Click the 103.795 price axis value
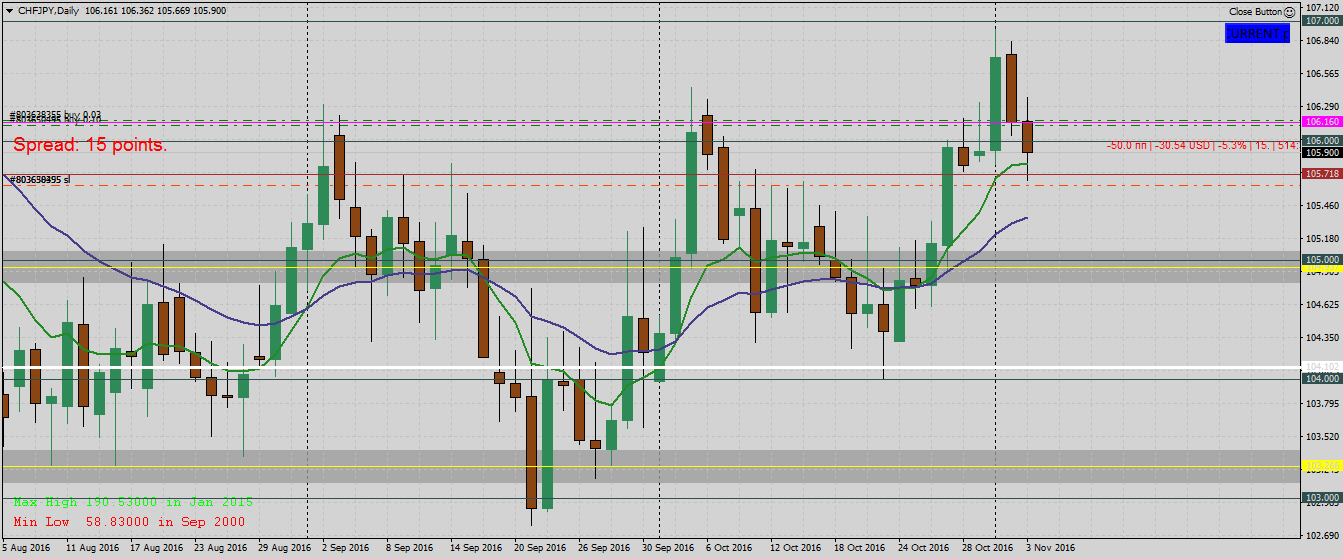The width and height of the screenshot is (1343, 559). click(1323, 404)
